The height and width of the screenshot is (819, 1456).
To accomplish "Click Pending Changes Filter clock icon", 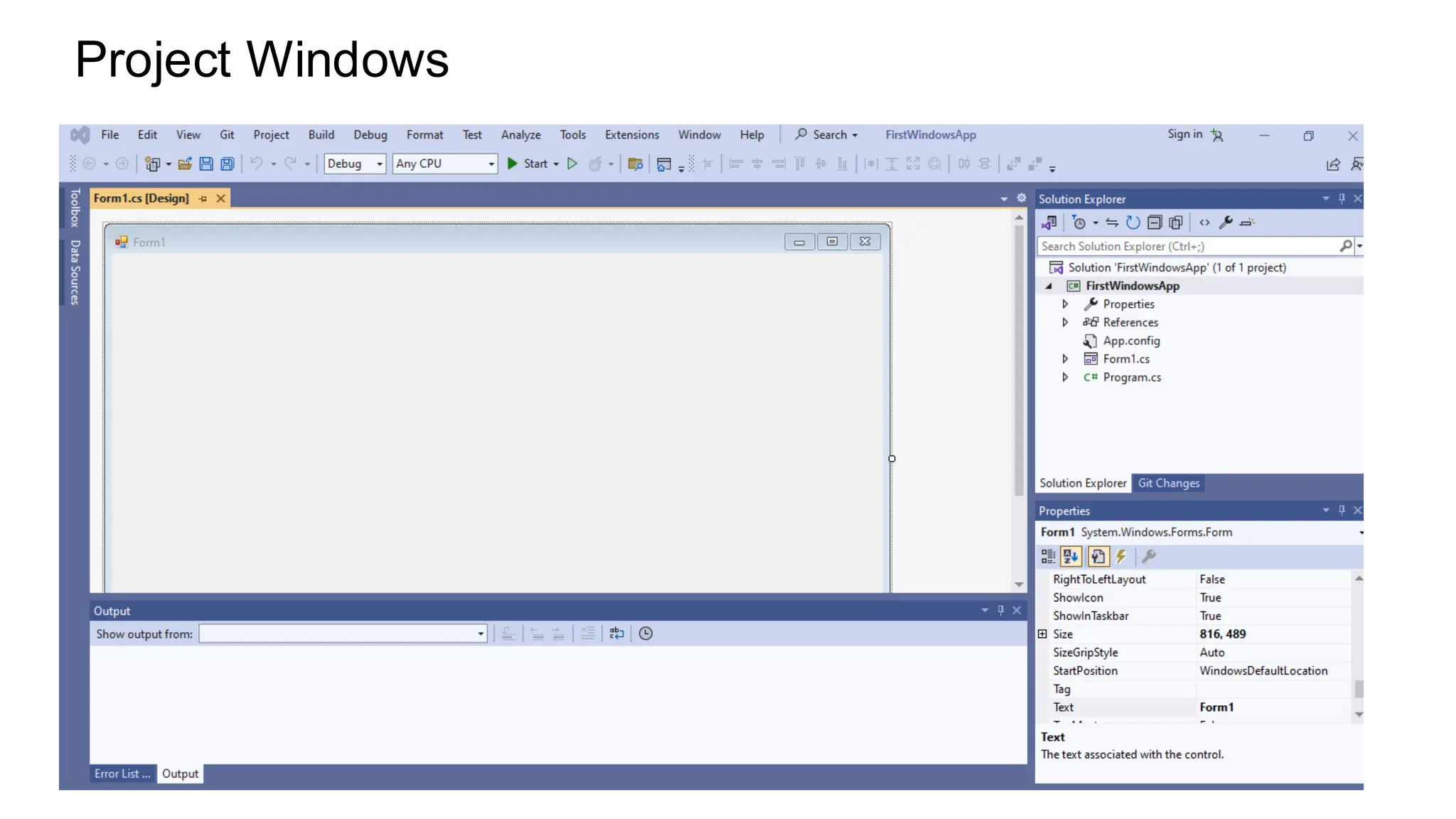I will click(x=1079, y=223).
